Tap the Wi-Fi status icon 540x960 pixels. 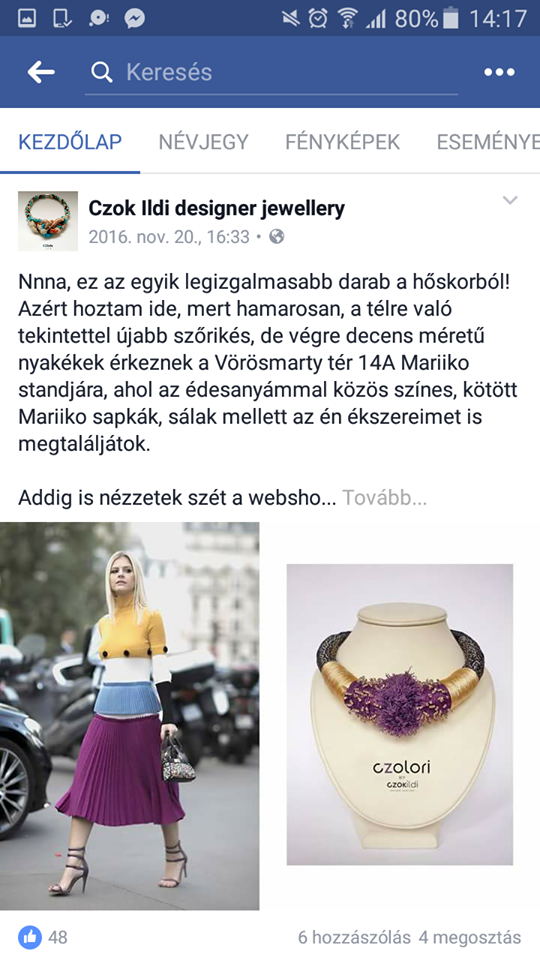tap(347, 18)
